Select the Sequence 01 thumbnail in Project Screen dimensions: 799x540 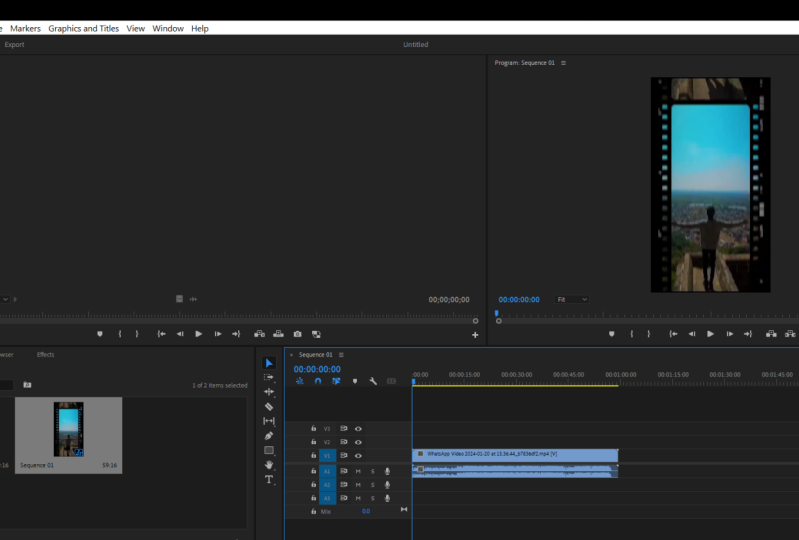[x=68, y=429]
